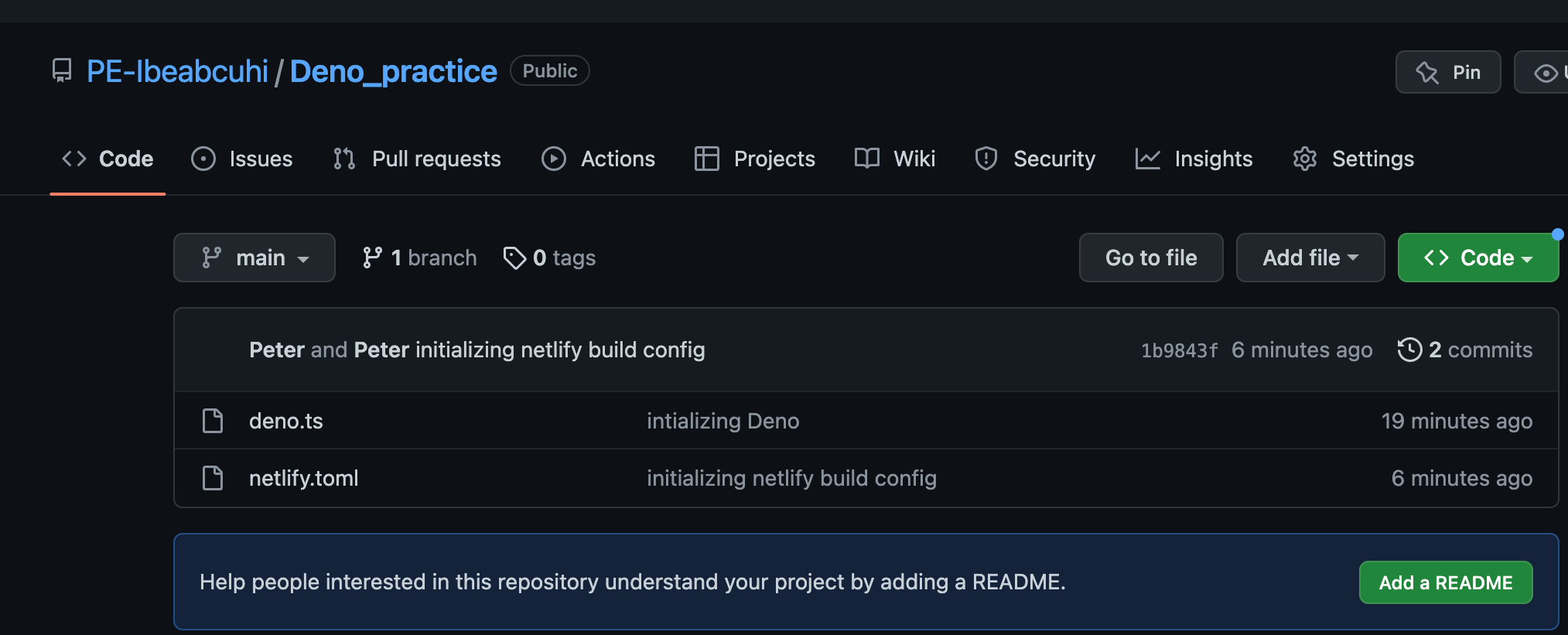Click the repository book icon beside PE-Ibeabcuhi

point(62,71)
